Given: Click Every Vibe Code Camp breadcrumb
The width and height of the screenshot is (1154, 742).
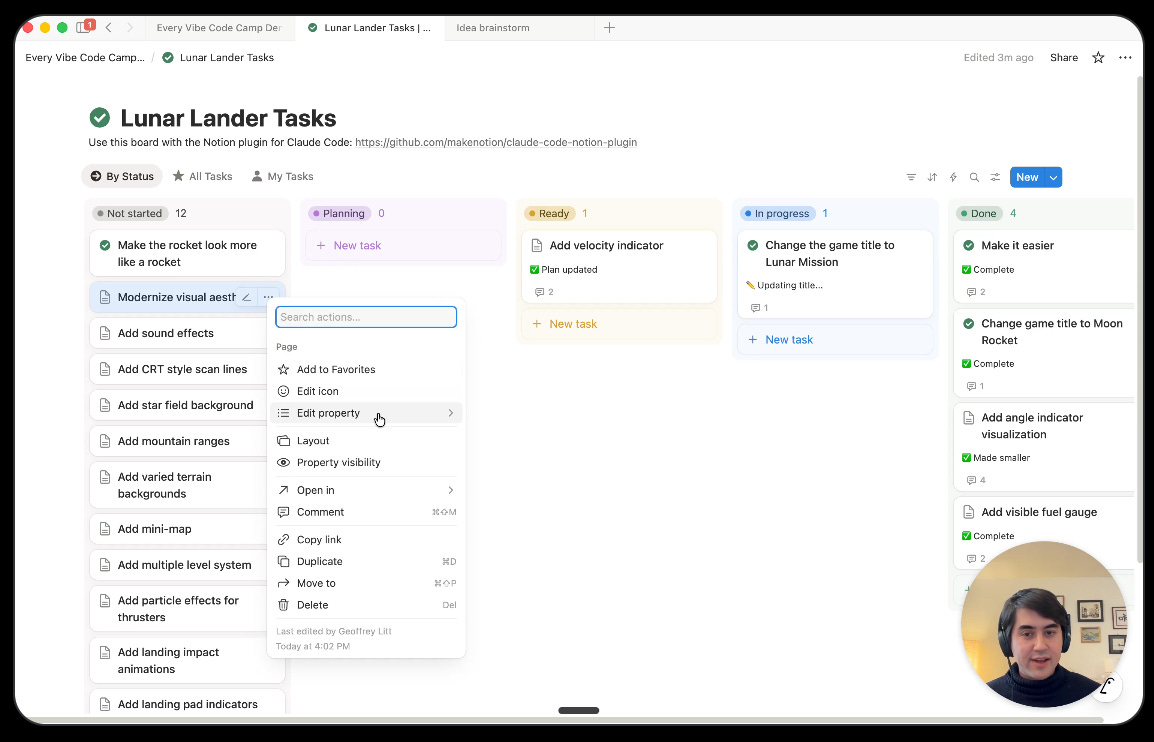Looking at the screenshot, I should click(x=85, y=57).
